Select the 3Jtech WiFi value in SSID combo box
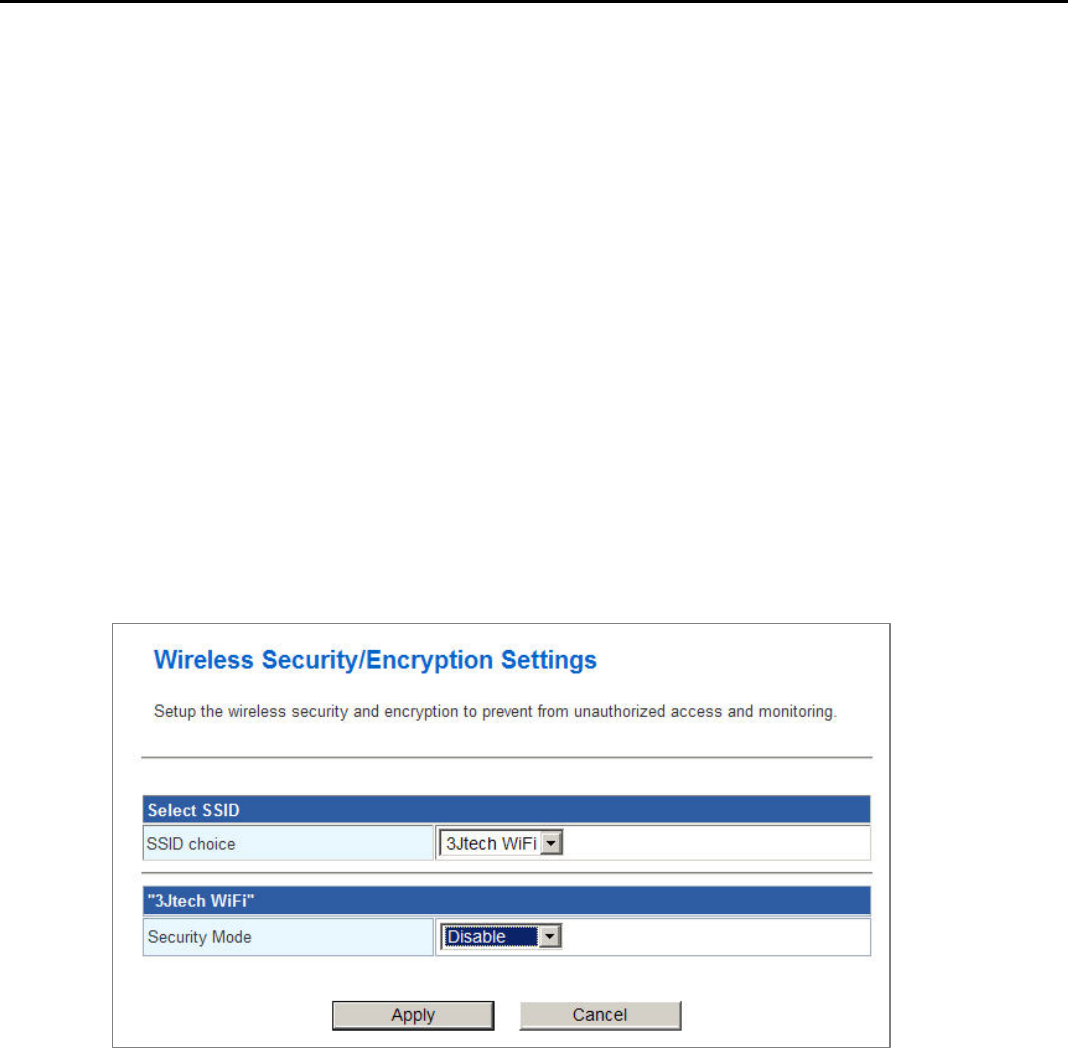This screenshot has height=1048, width=1068. [x=491, y=843]
